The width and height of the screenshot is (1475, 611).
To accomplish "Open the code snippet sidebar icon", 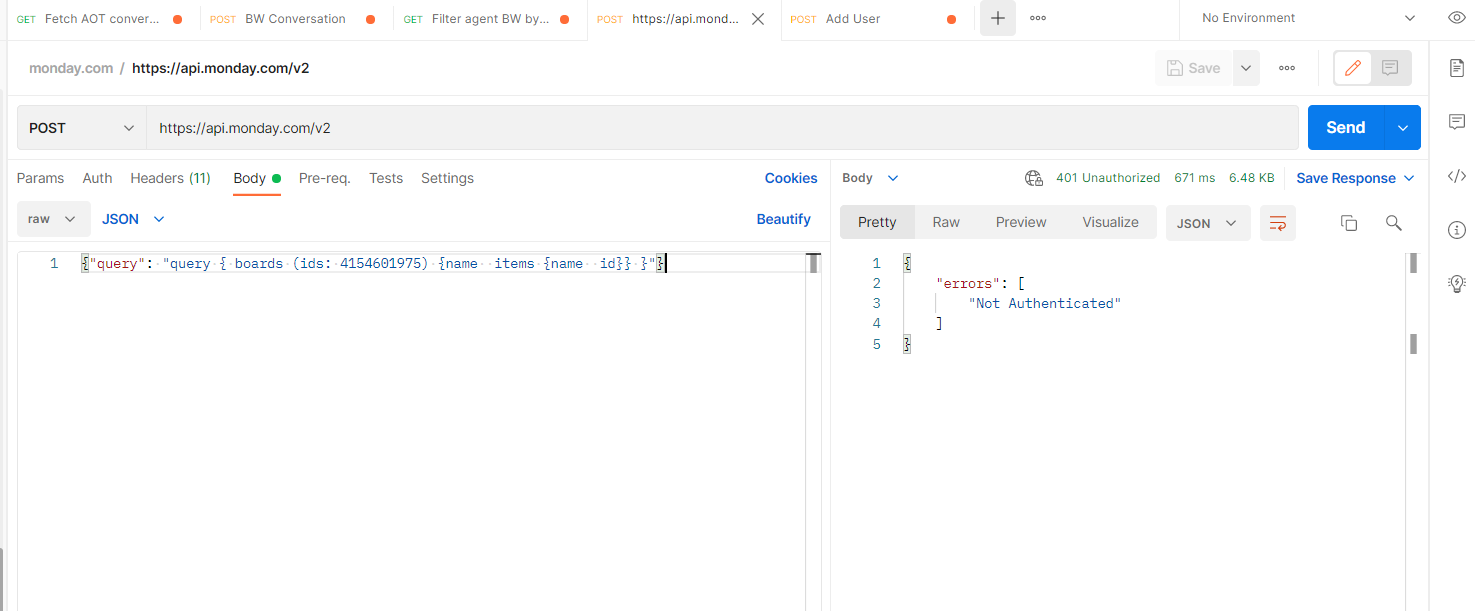I will 1457,176.
